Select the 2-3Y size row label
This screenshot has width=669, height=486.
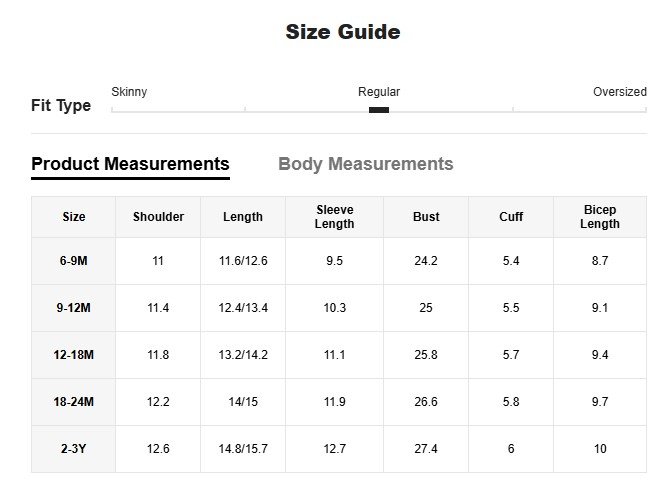tap(74, 449)
